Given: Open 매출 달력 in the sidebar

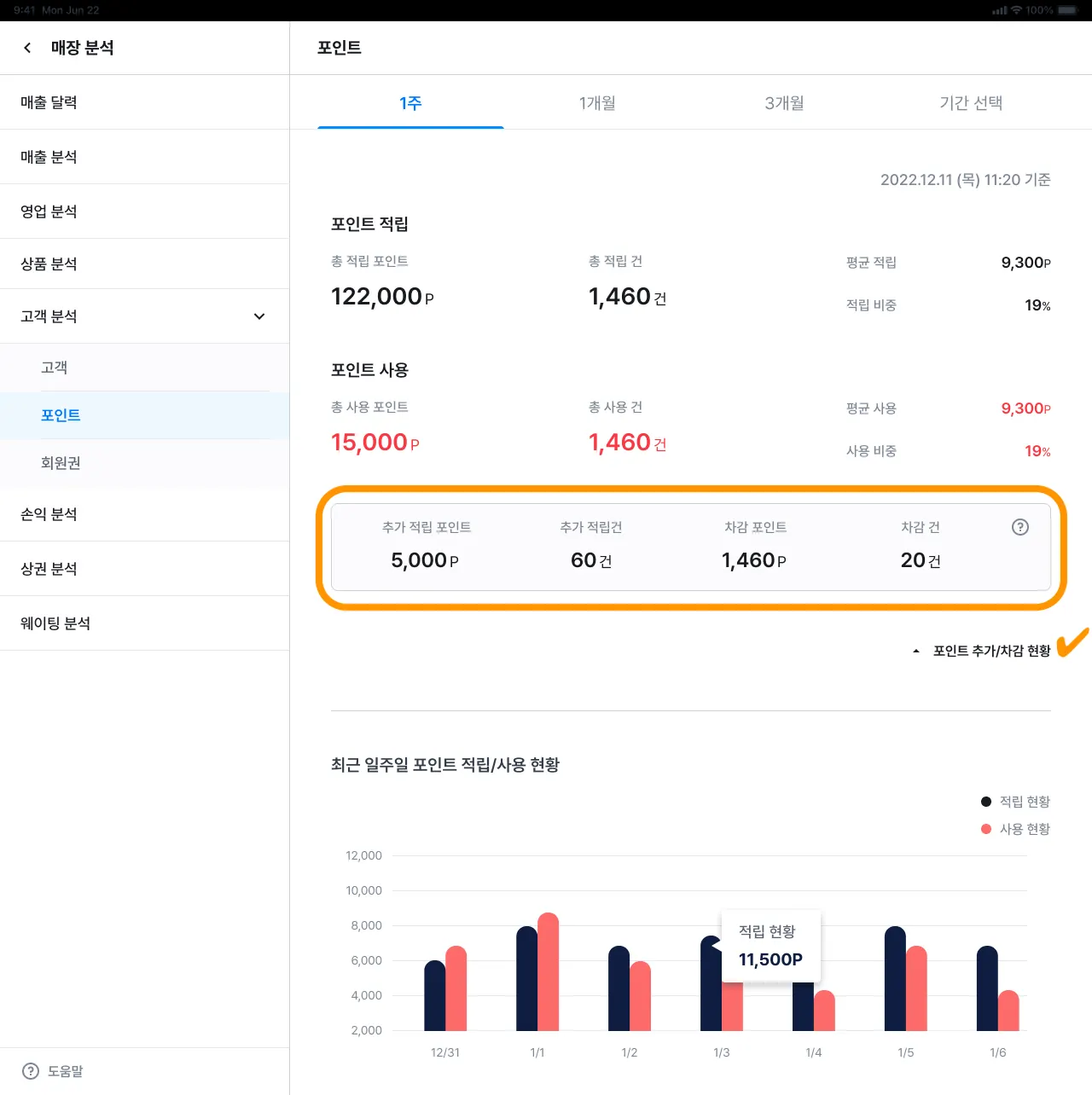Looking at the screenshot, I should [x=144, y=102].
